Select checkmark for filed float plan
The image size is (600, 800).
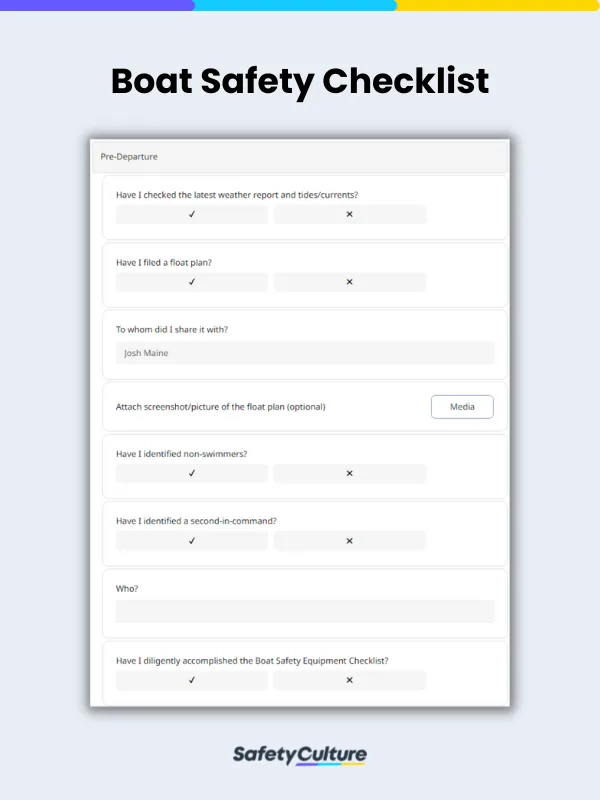192,282
